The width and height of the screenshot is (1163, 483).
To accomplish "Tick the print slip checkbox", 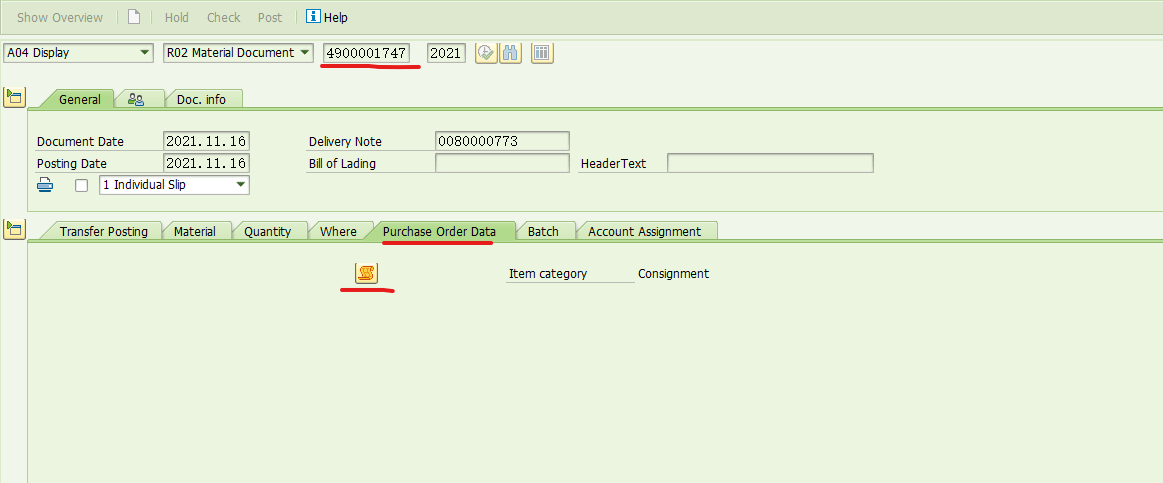I will click(x=82, y=185).
